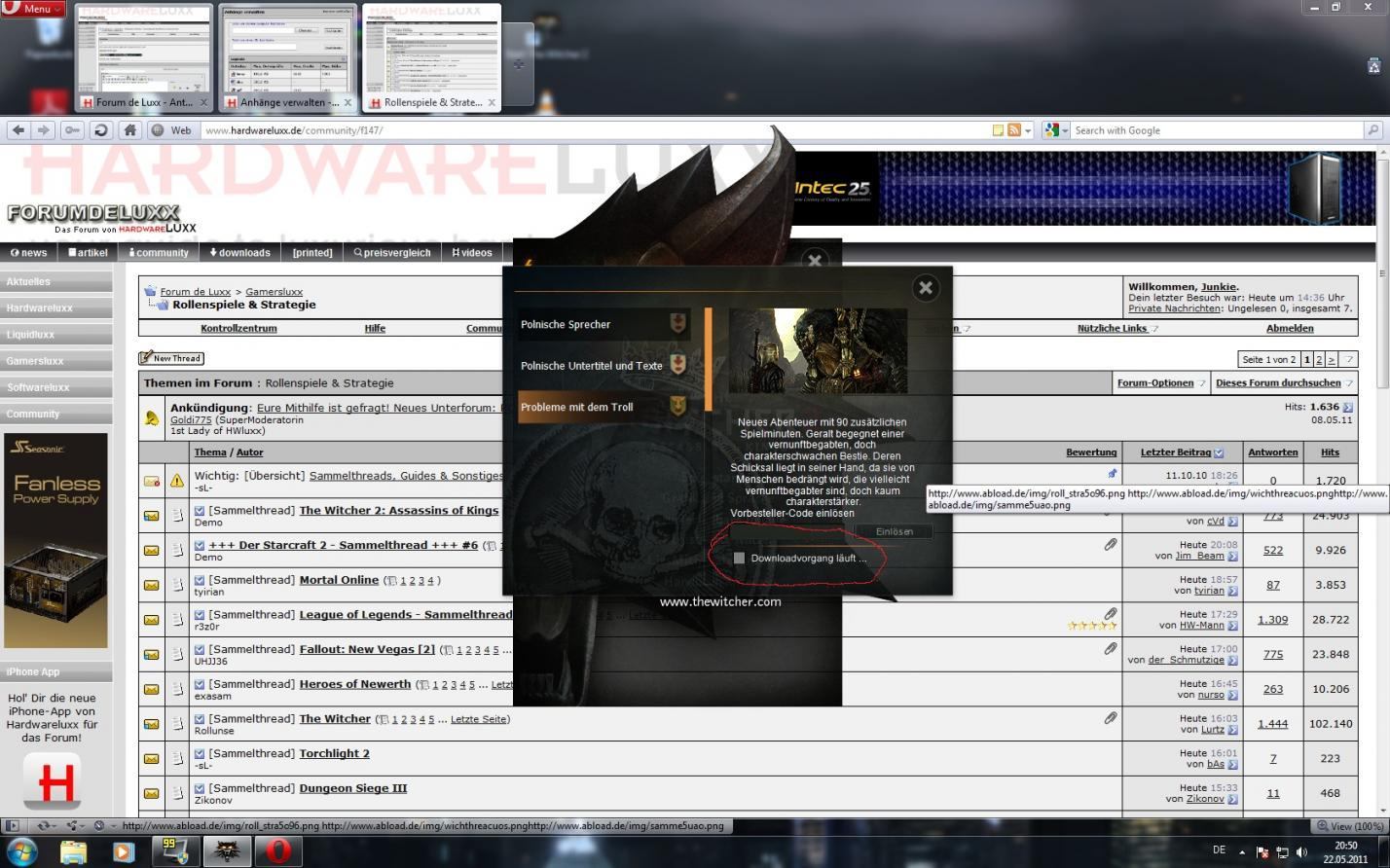Toggle checkbox beside Torchlight 2 thread

click(x=200, y=753)
